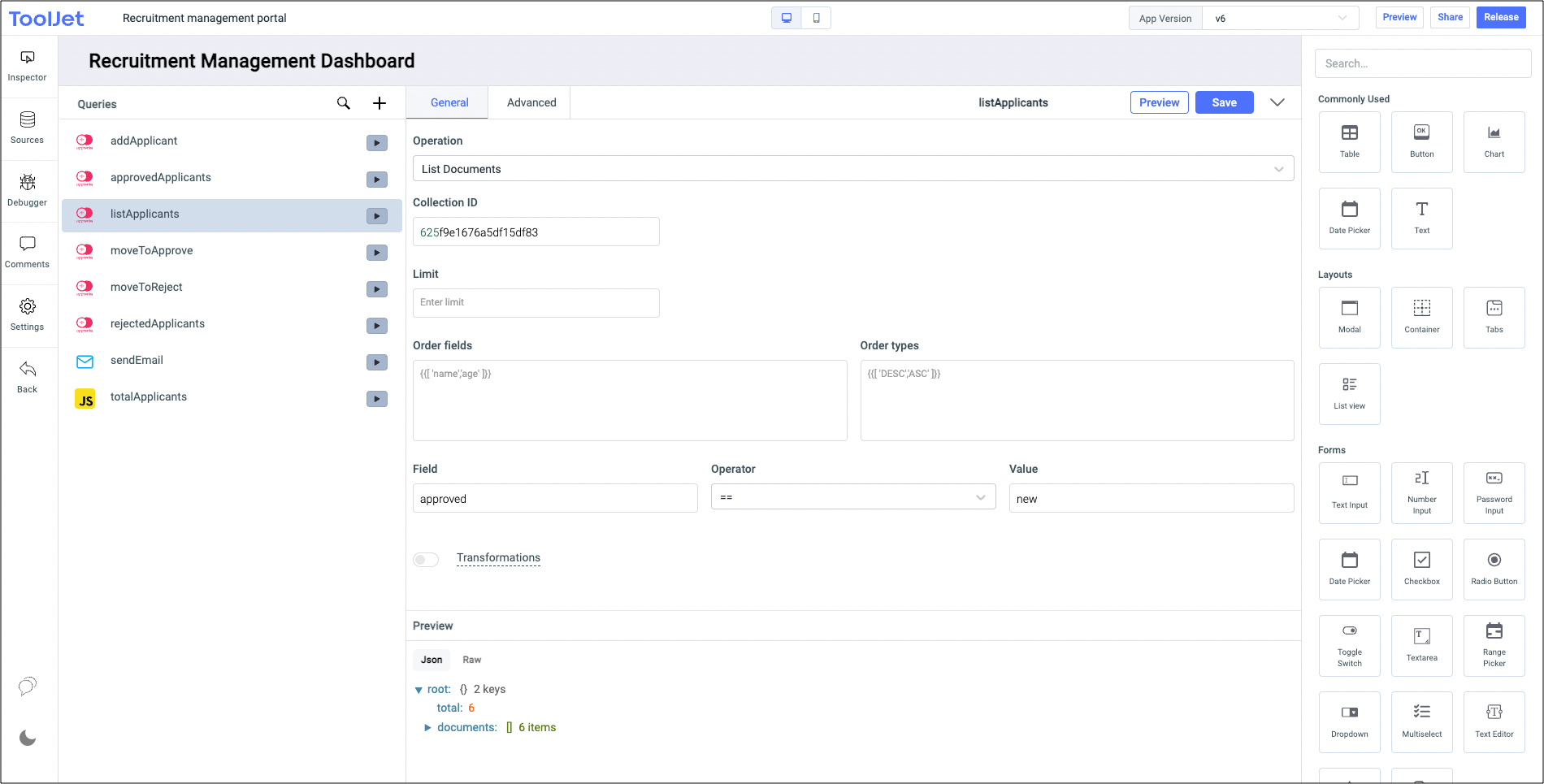Click the Sources database icon

click(x=28, y=120)
